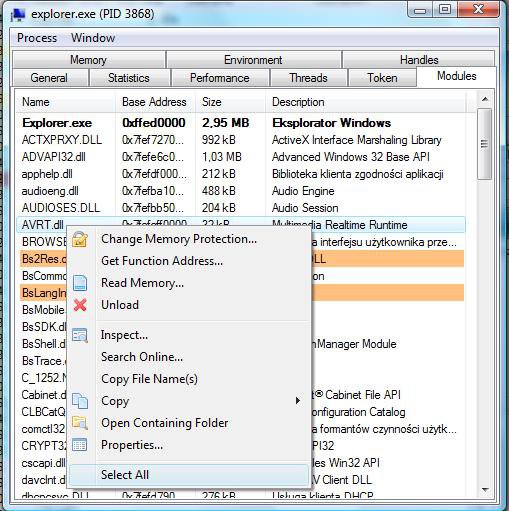
Task: Click the explorer.exe title bar icon
Action: pyautogui.click(x=18, y=15)
